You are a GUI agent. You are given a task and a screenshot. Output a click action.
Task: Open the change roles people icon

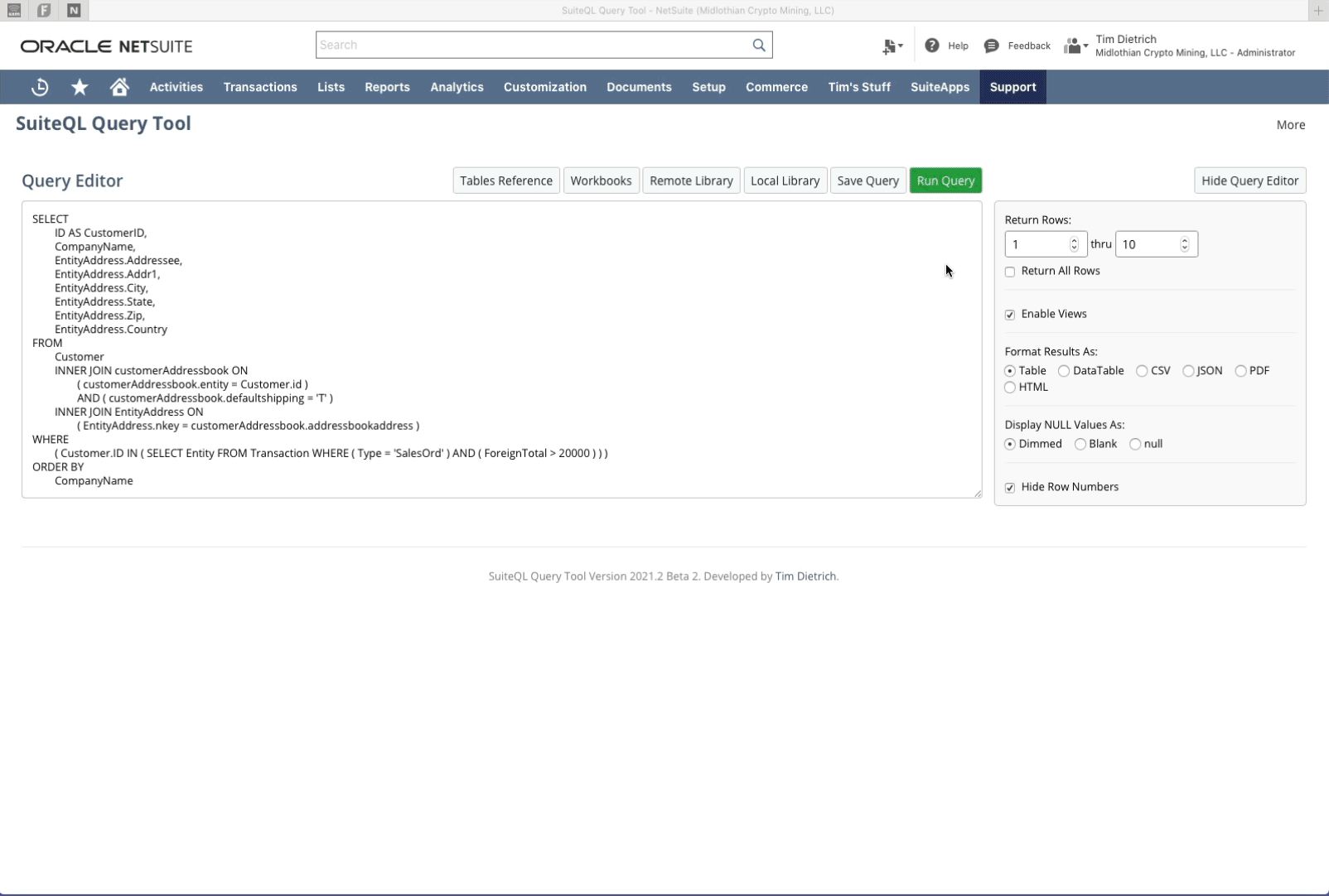click(x=1075, y=46)
